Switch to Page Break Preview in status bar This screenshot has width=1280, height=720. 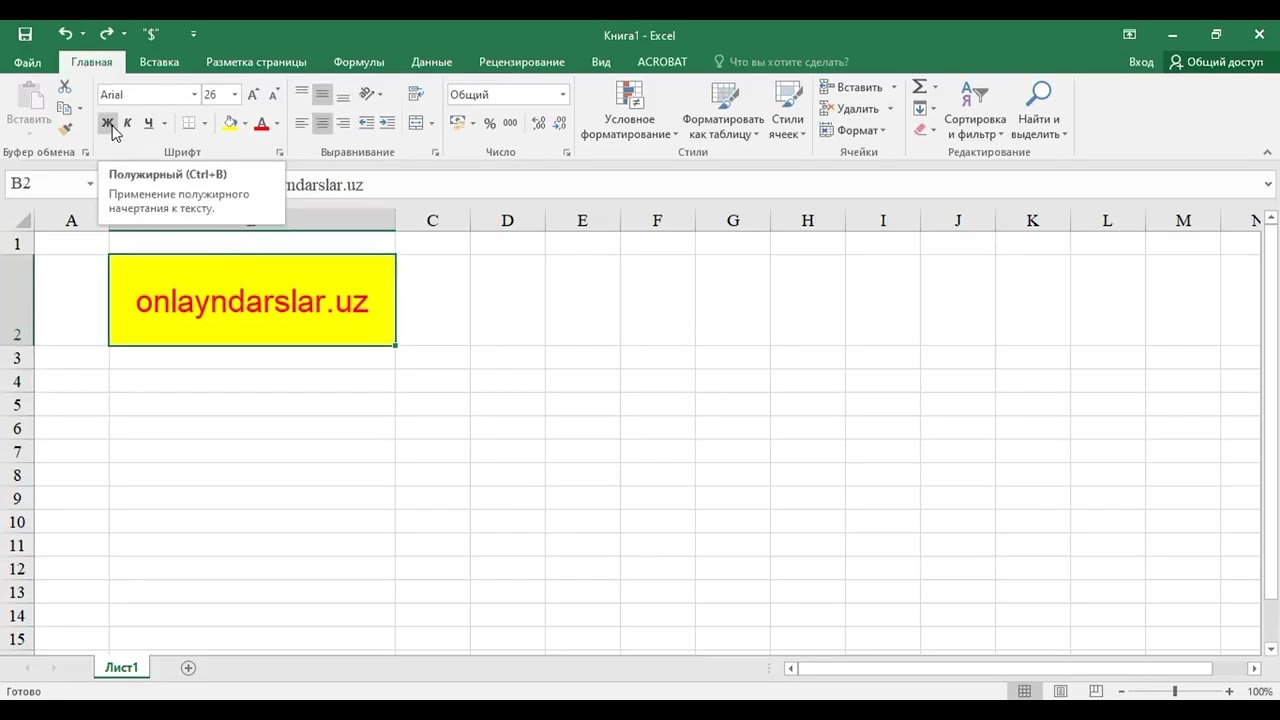click(1097, 692)
